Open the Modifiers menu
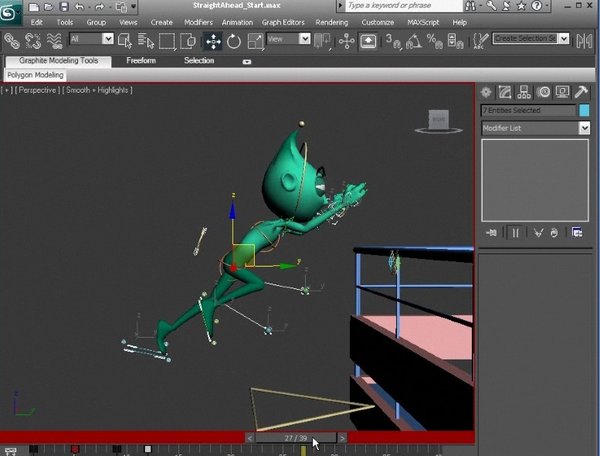 (x=198, y=22)
